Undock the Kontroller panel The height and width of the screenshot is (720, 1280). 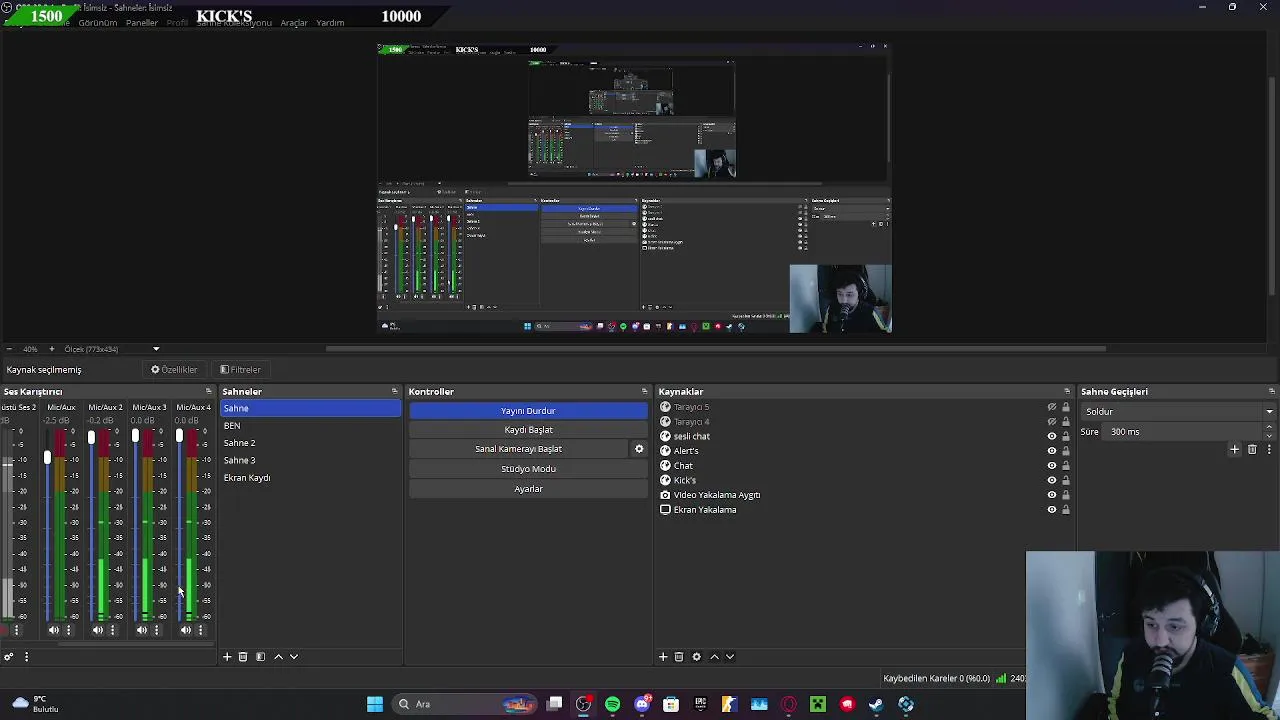tap(644, 392)
